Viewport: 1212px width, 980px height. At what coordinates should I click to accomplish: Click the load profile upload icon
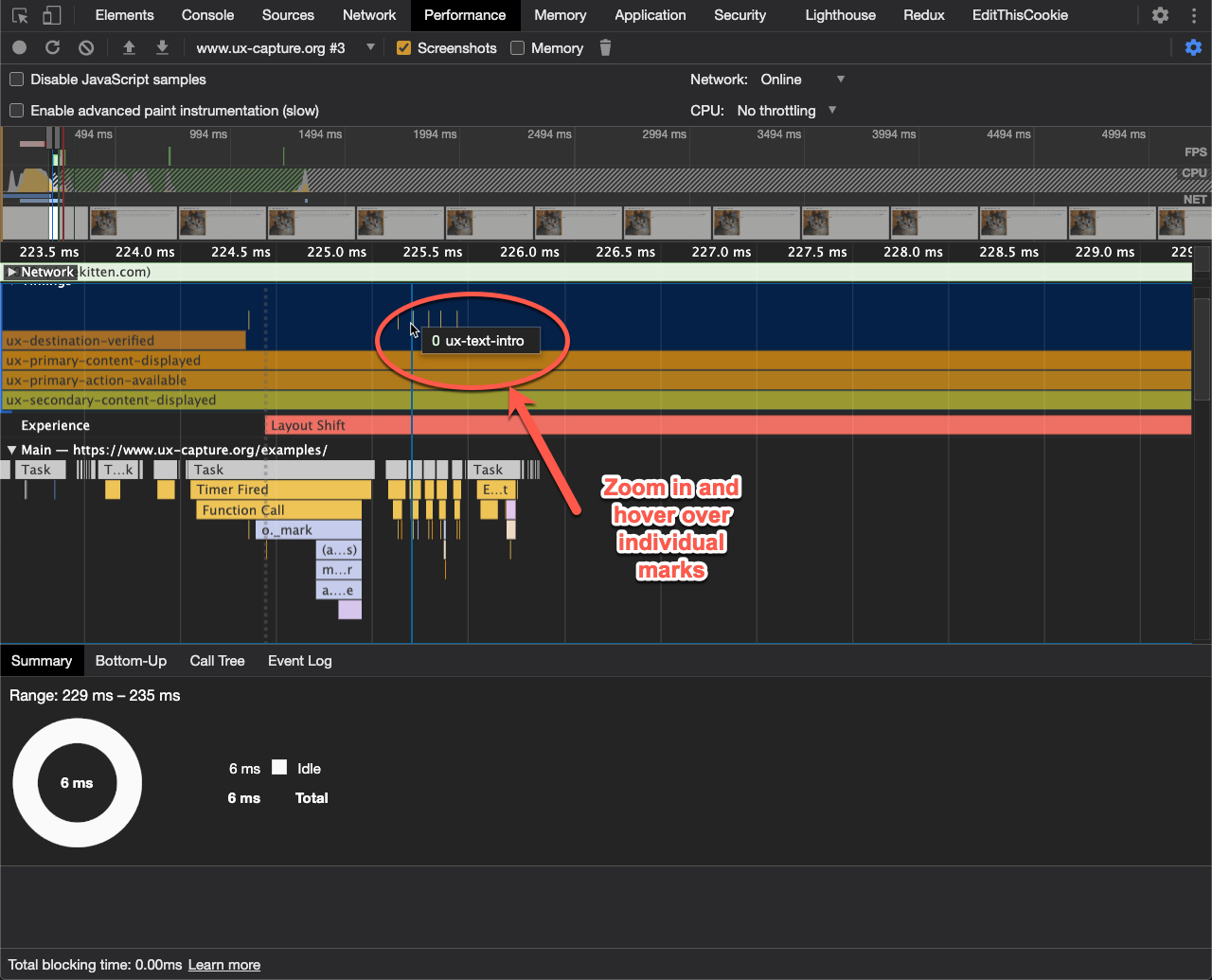pos(130,47)
